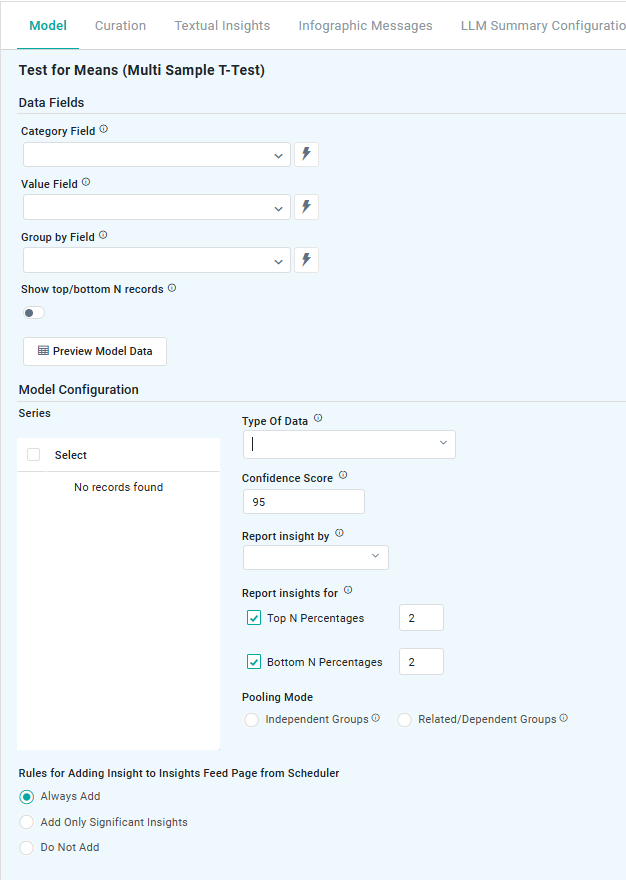Image resolution: width=626 pixels, height=880 pixels.
Task: Open the Report insight by dropdown
Action: (315, 557)
